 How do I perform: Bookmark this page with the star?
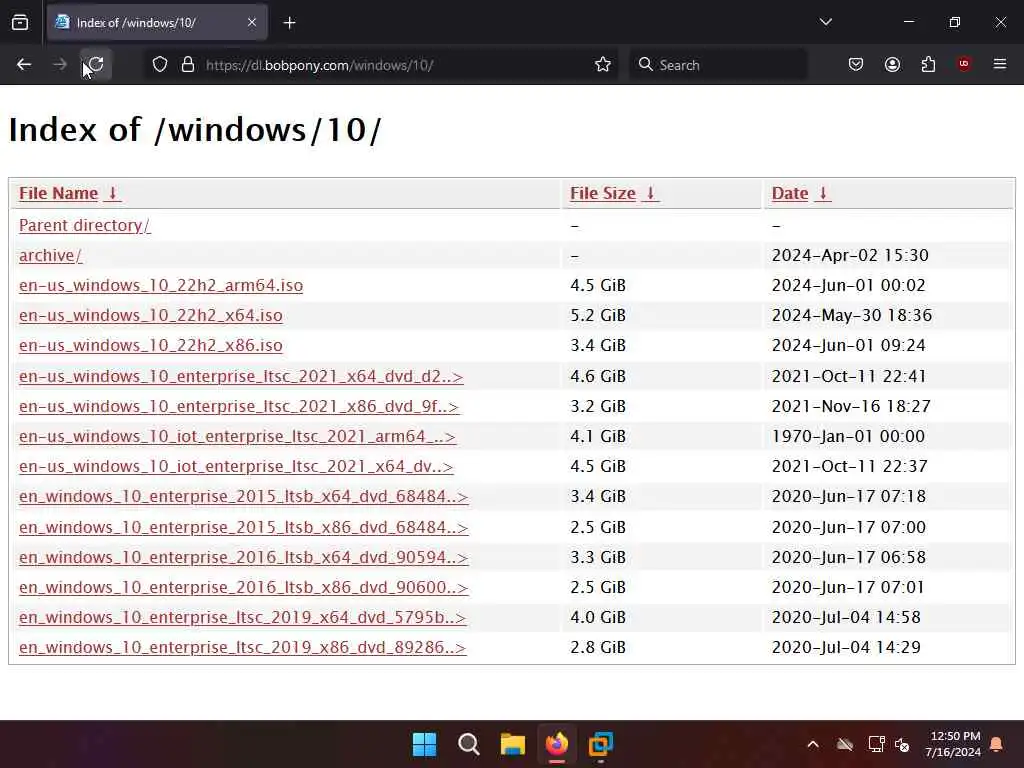603,65
